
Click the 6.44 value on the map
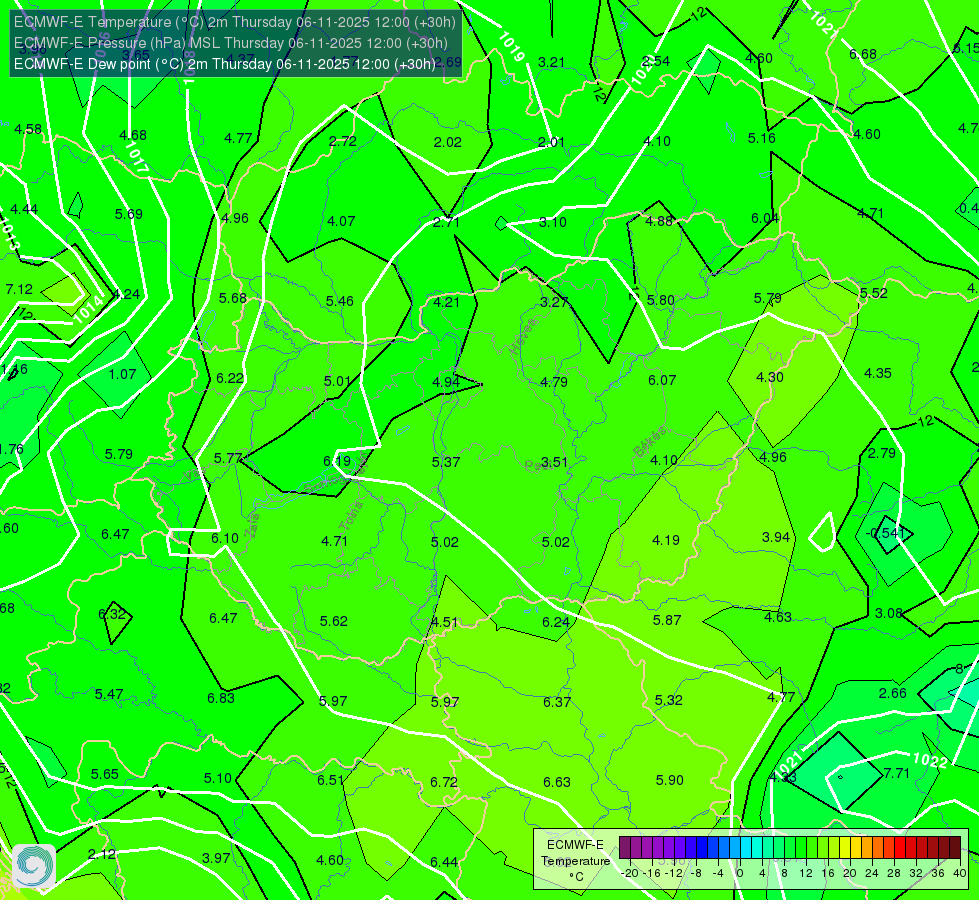tap(444, 863)
